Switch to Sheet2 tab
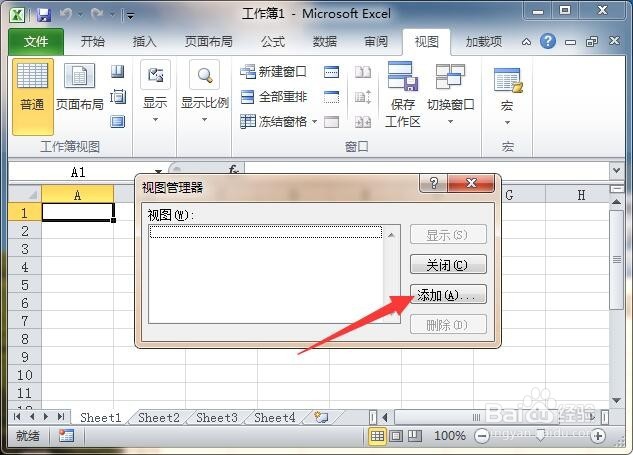The width and height of the screenshot is (633, 455). coord(159,417)
